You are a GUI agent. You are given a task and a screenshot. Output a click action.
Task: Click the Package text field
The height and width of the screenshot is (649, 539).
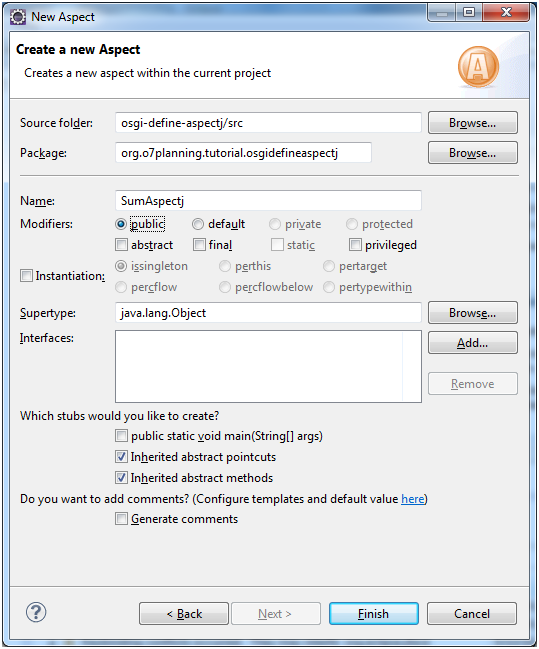point(243,153)
